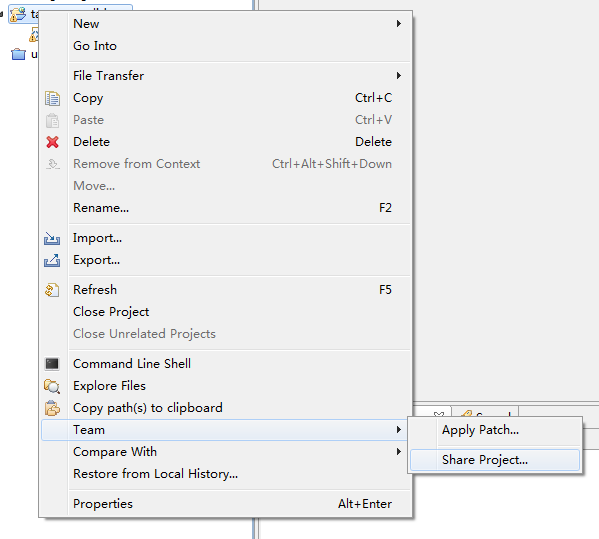Select the blue folder project in tree

coord(18,54)
